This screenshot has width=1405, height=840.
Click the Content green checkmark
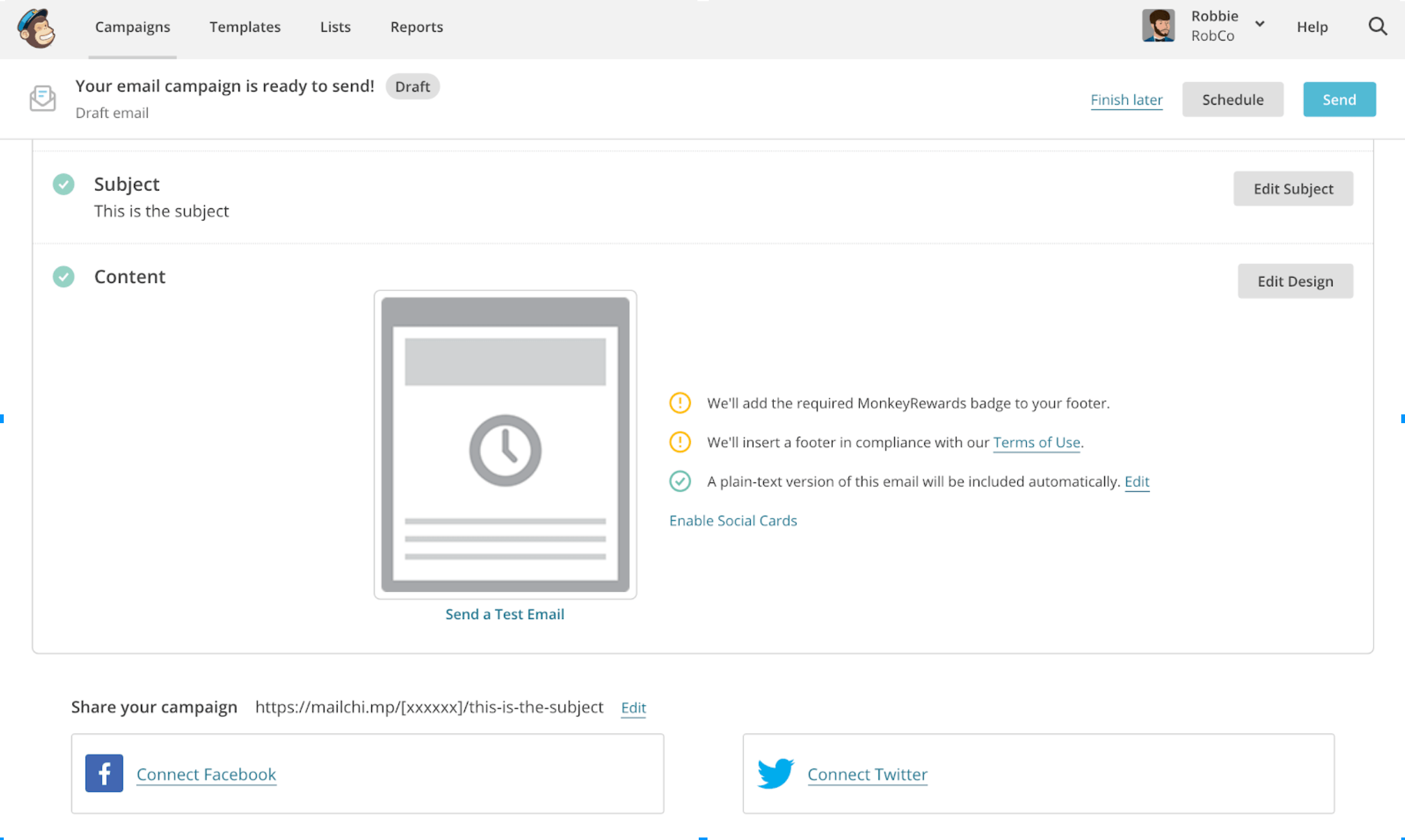(63, 277)
